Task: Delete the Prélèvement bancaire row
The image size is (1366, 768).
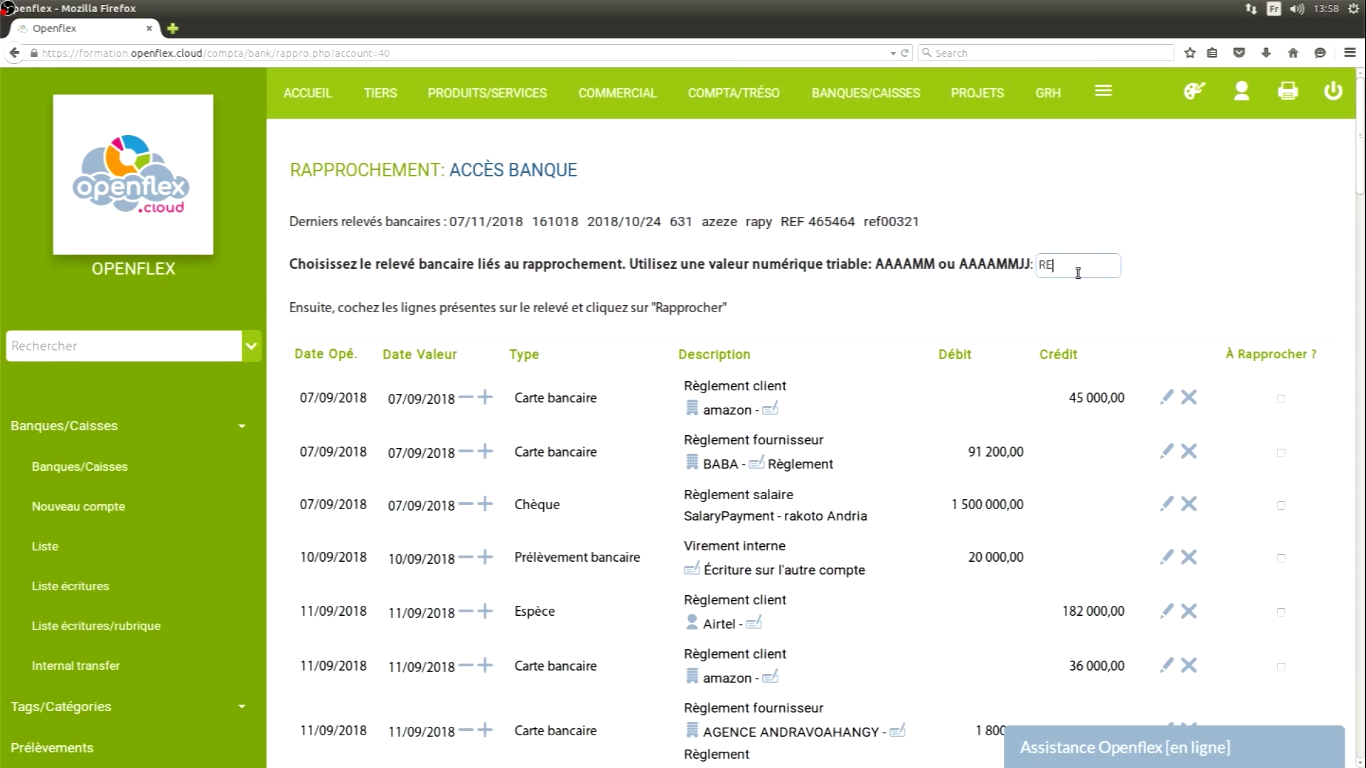Action: tap(1189, 557)
